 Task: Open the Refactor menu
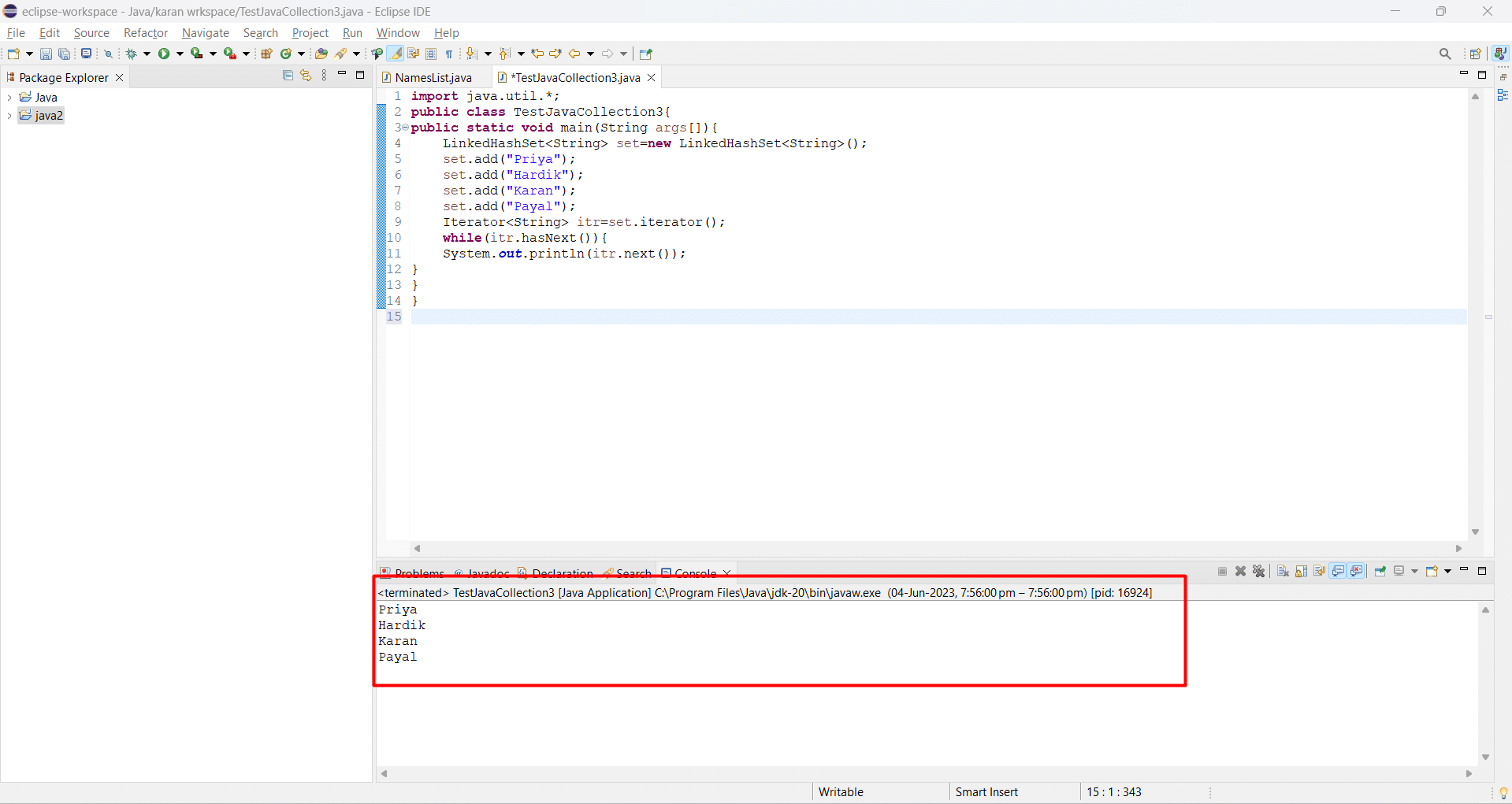pos(146,33)
